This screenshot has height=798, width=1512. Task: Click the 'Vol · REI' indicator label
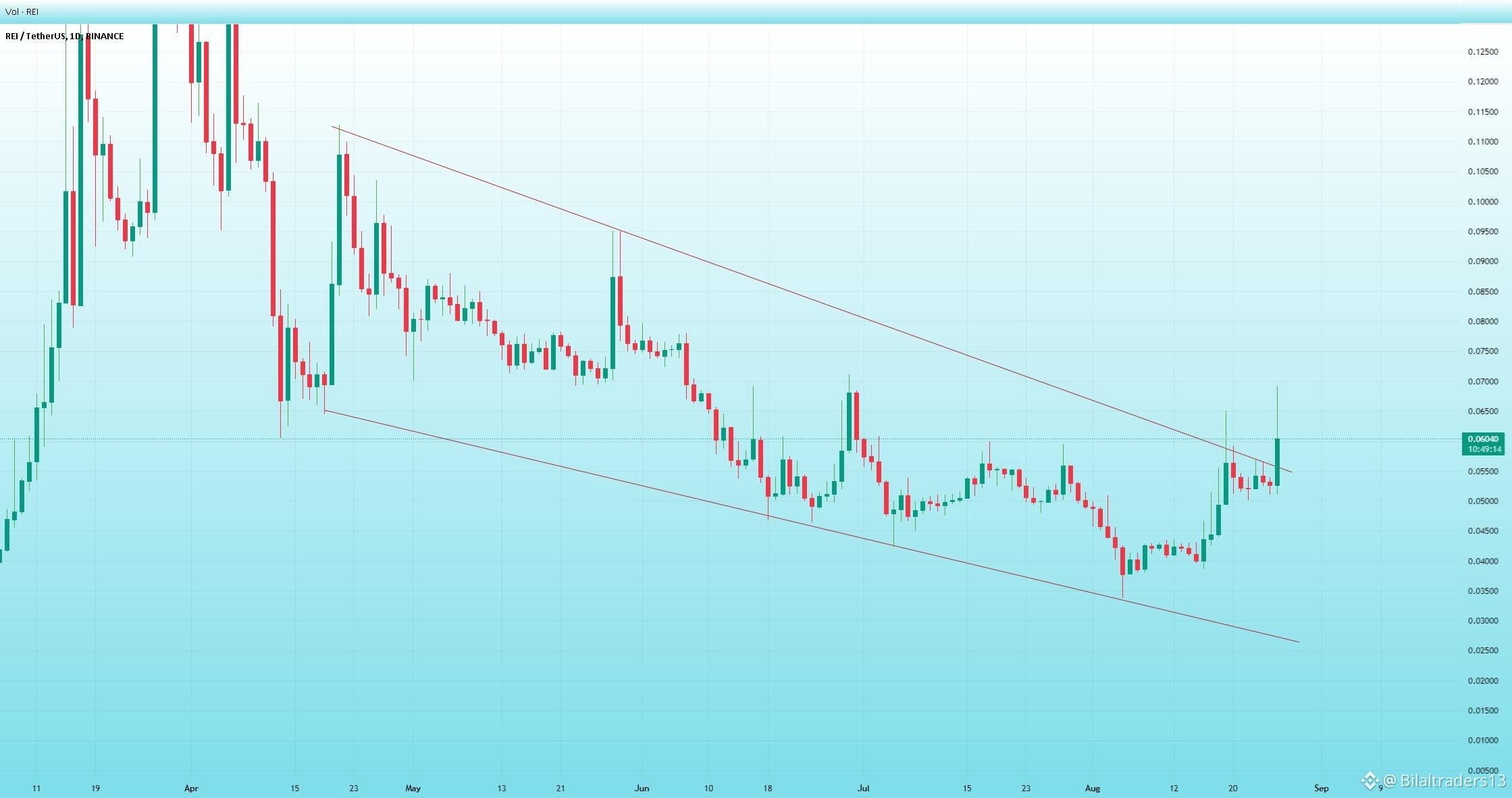[x=23, y=12]
